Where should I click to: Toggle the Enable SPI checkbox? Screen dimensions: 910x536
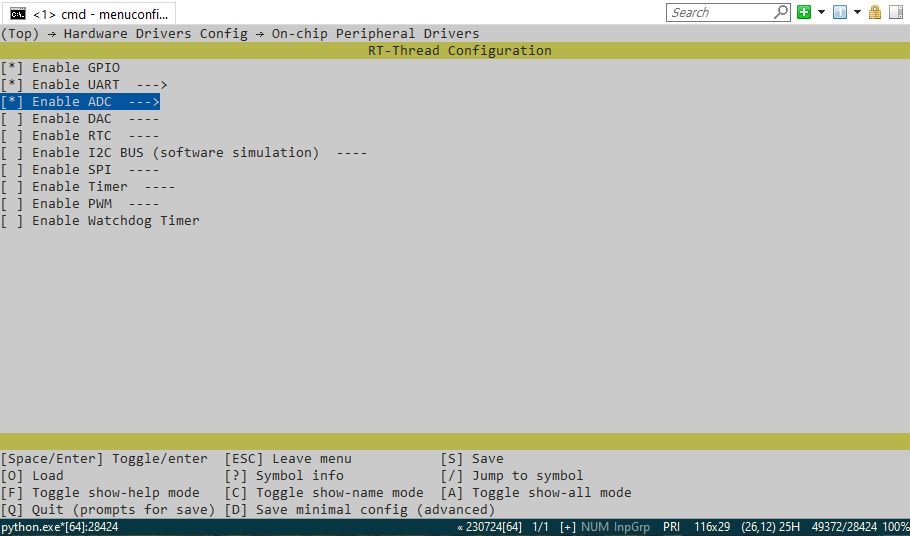coord(12,170)
